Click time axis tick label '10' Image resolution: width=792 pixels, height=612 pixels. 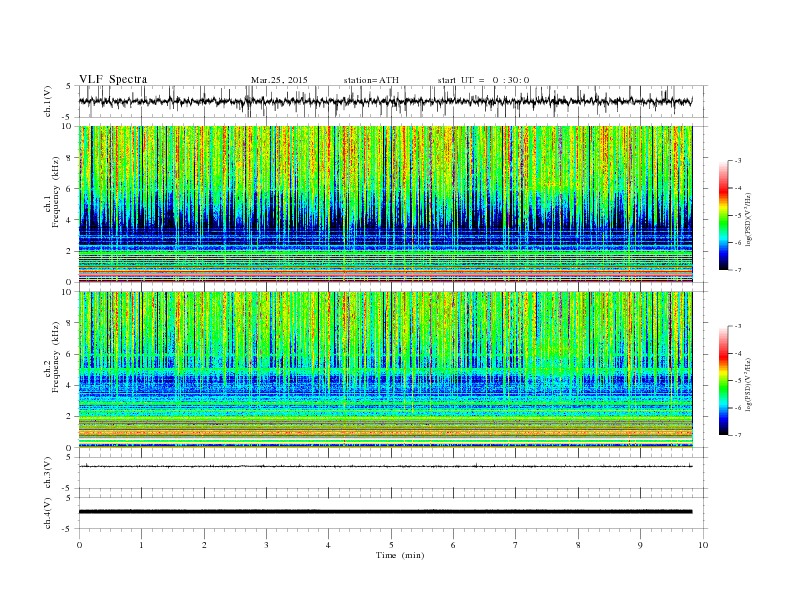(x=703, y=545)
